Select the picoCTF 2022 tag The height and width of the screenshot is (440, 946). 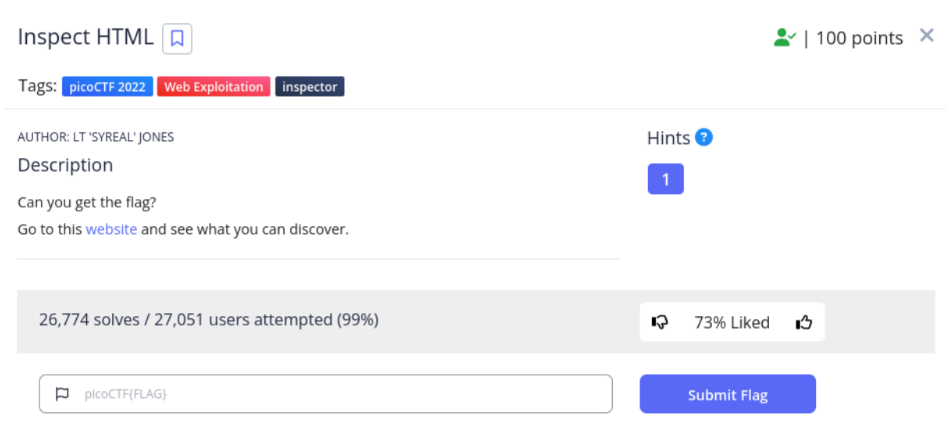click(x=107, y=87)
